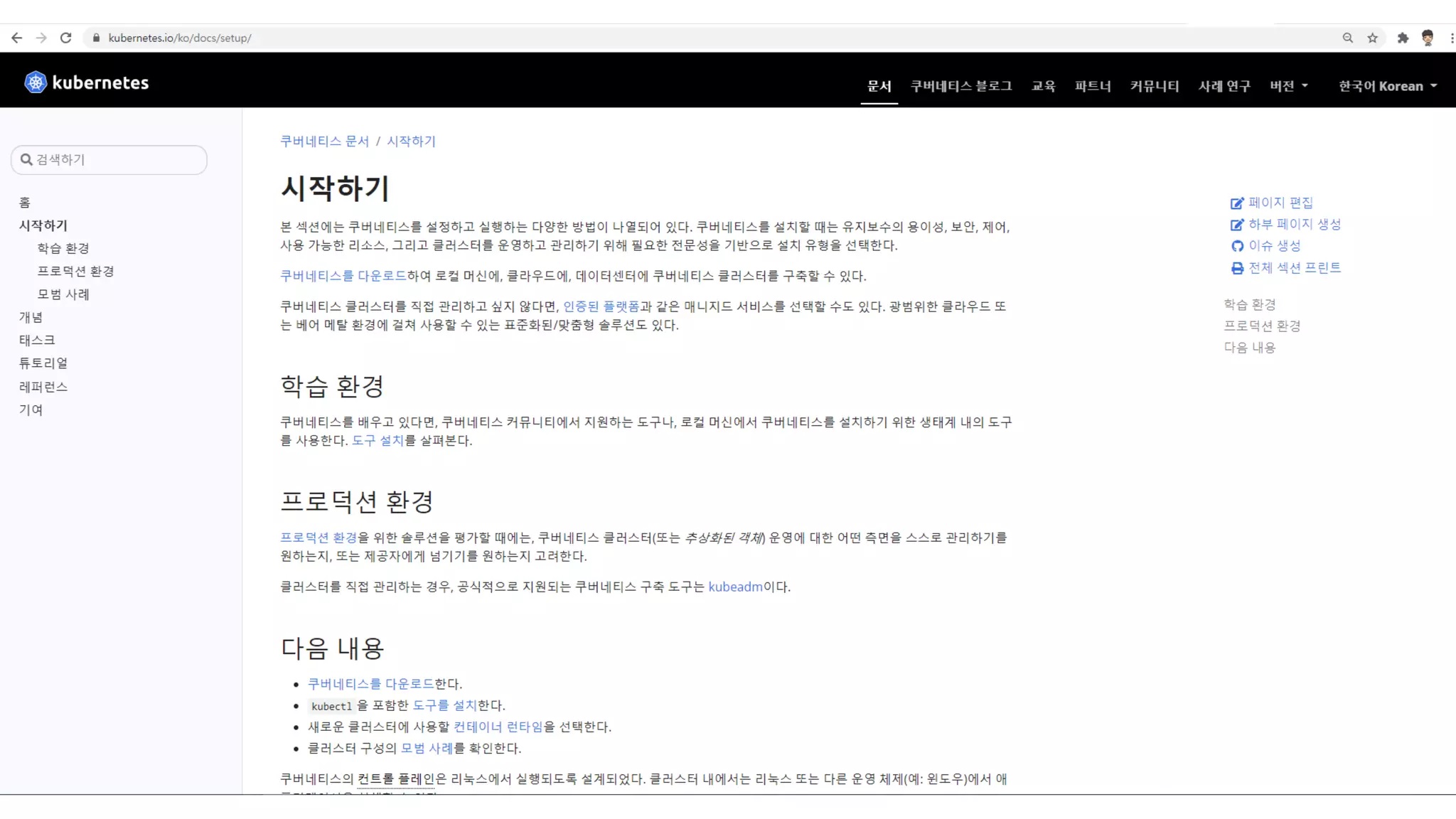This screenshot has height=819, width=1456.
Task: Bookmark this page with the star icon
Action: click(x=1372, y=38)
